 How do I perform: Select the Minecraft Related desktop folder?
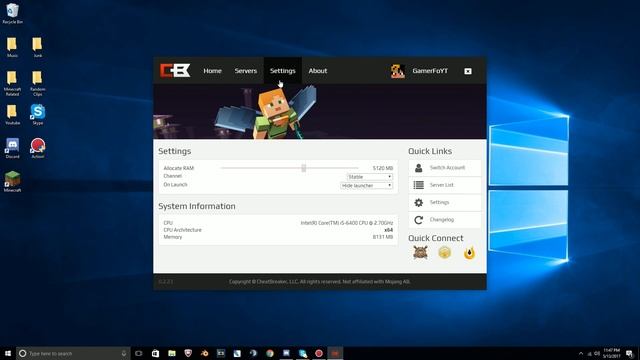12,83
